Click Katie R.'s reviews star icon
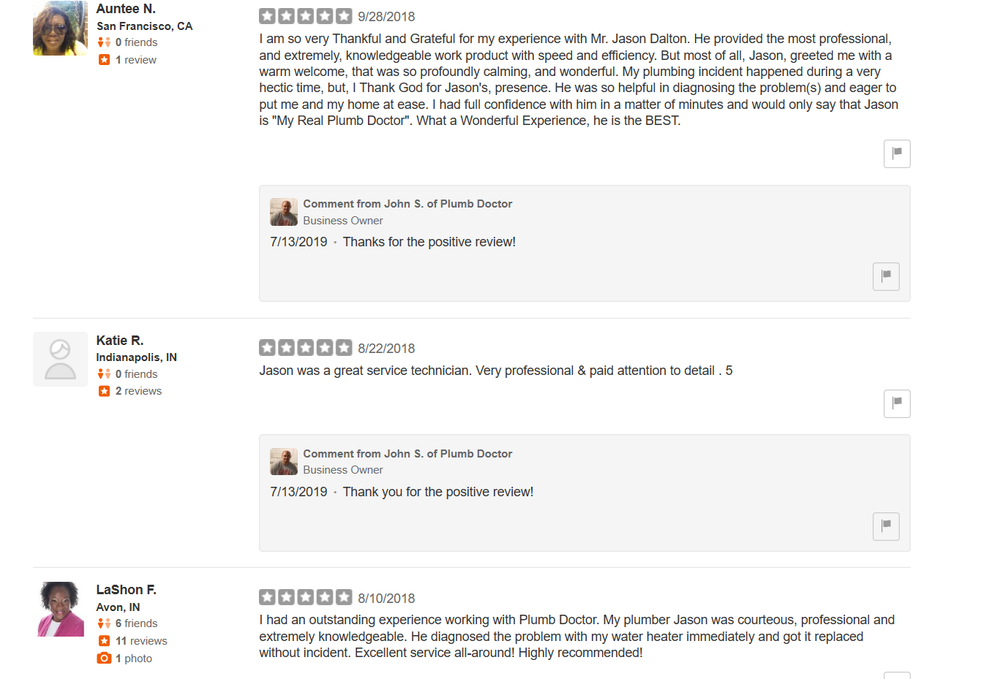Viewport: 1000px width, 679px height. point(104,391)
